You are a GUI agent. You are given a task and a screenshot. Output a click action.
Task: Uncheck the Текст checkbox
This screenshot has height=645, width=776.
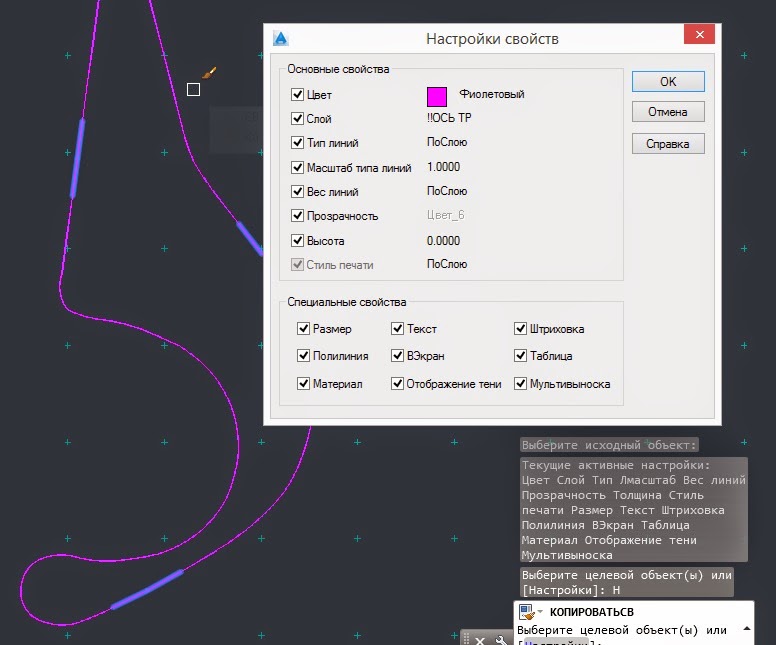point(397,328)
